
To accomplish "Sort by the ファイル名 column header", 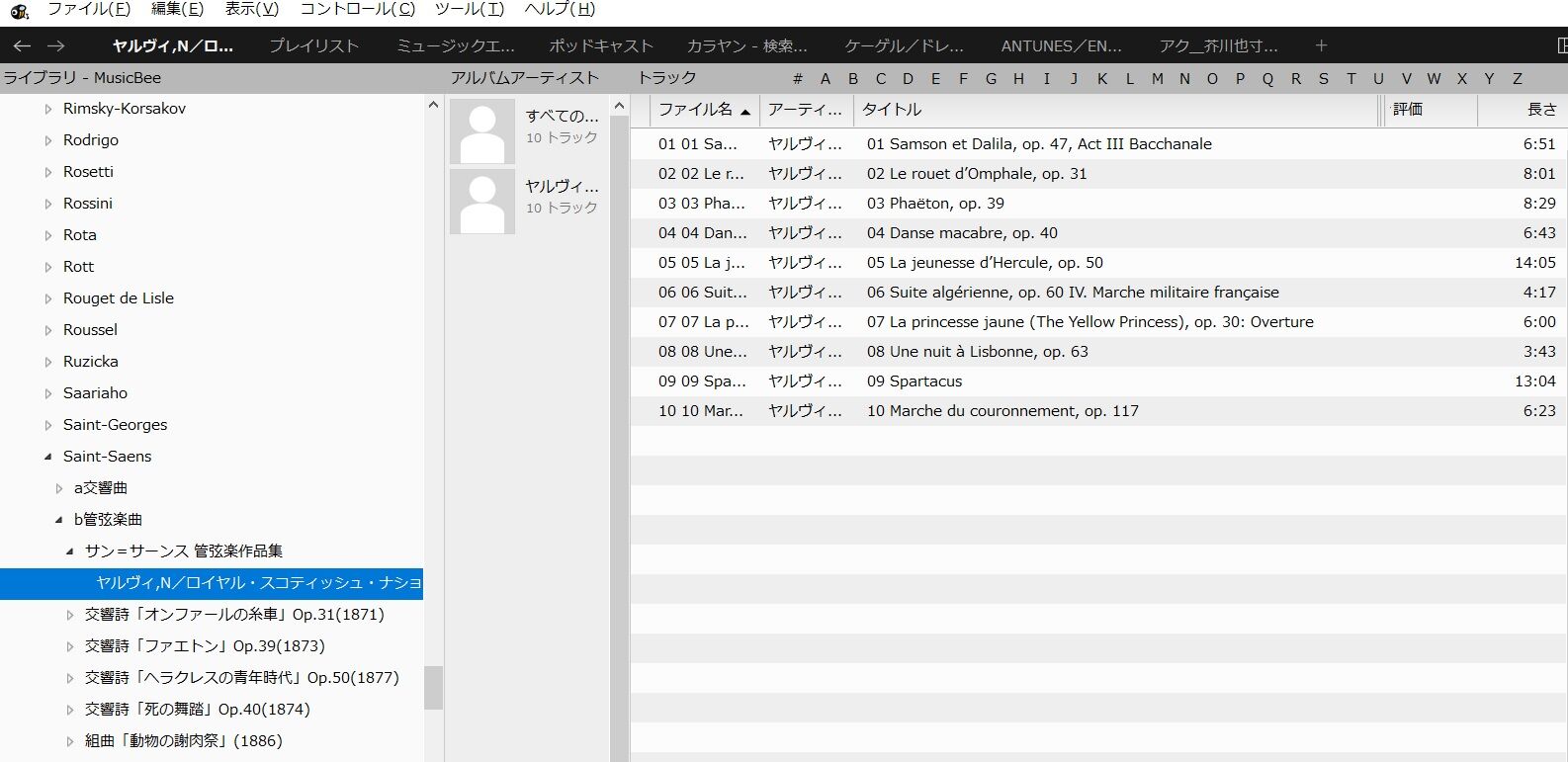I will (704, 110).
